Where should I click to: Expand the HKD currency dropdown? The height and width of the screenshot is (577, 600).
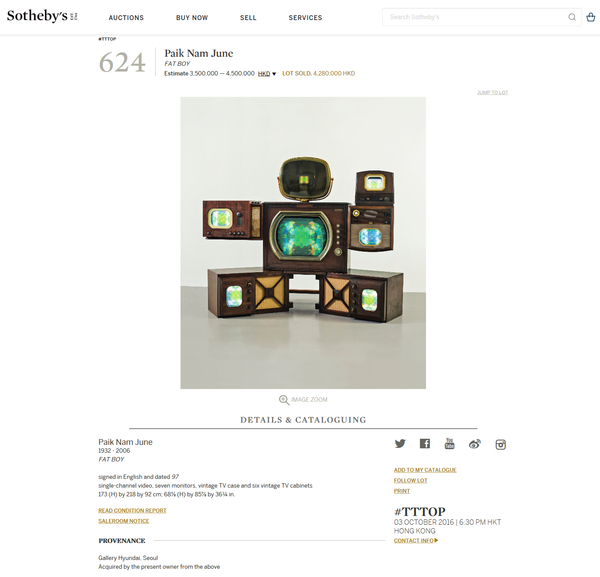[267, 74]
